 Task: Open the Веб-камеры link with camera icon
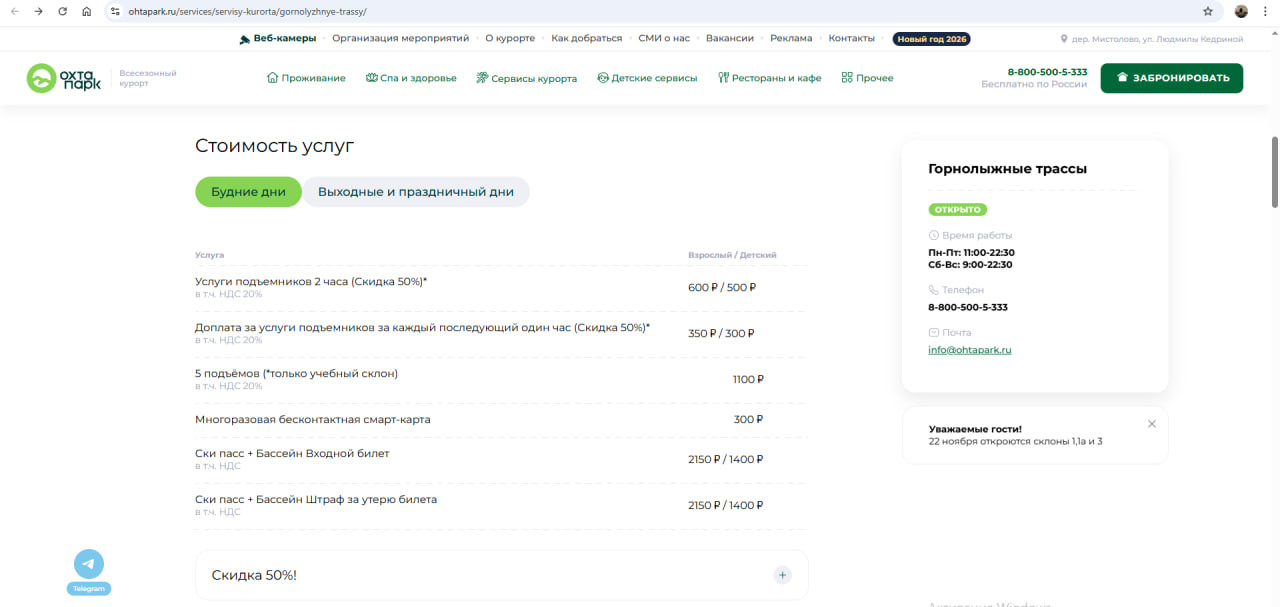point(278,38)
